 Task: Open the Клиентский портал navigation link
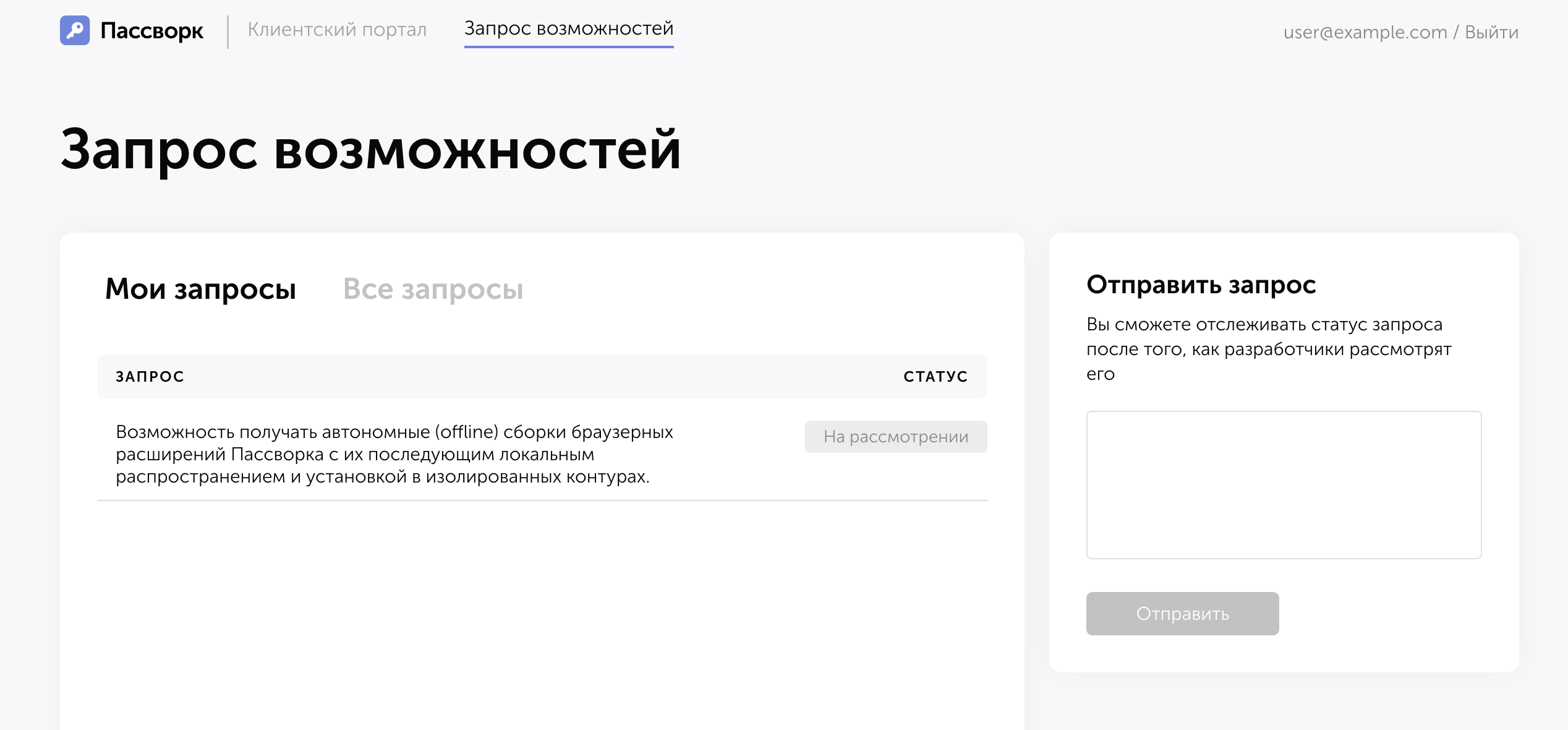tap(337, 29)
